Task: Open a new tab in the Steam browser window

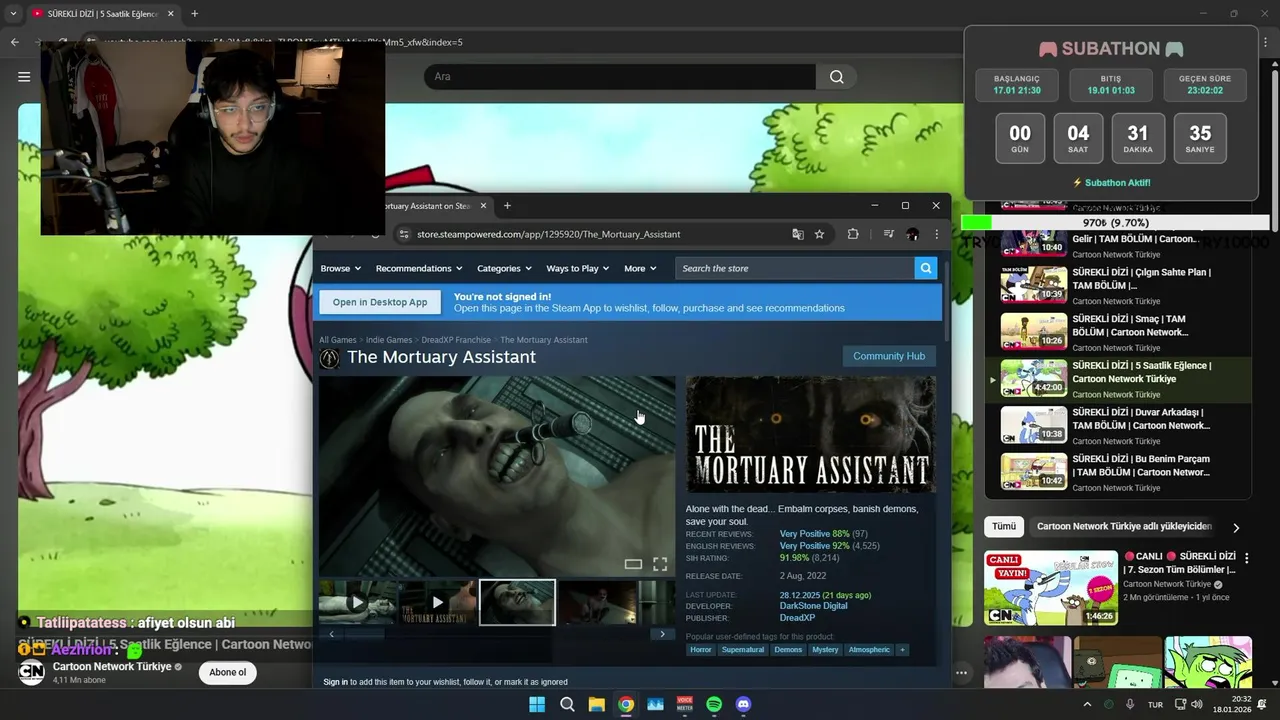Action: (x=507, y=206)
